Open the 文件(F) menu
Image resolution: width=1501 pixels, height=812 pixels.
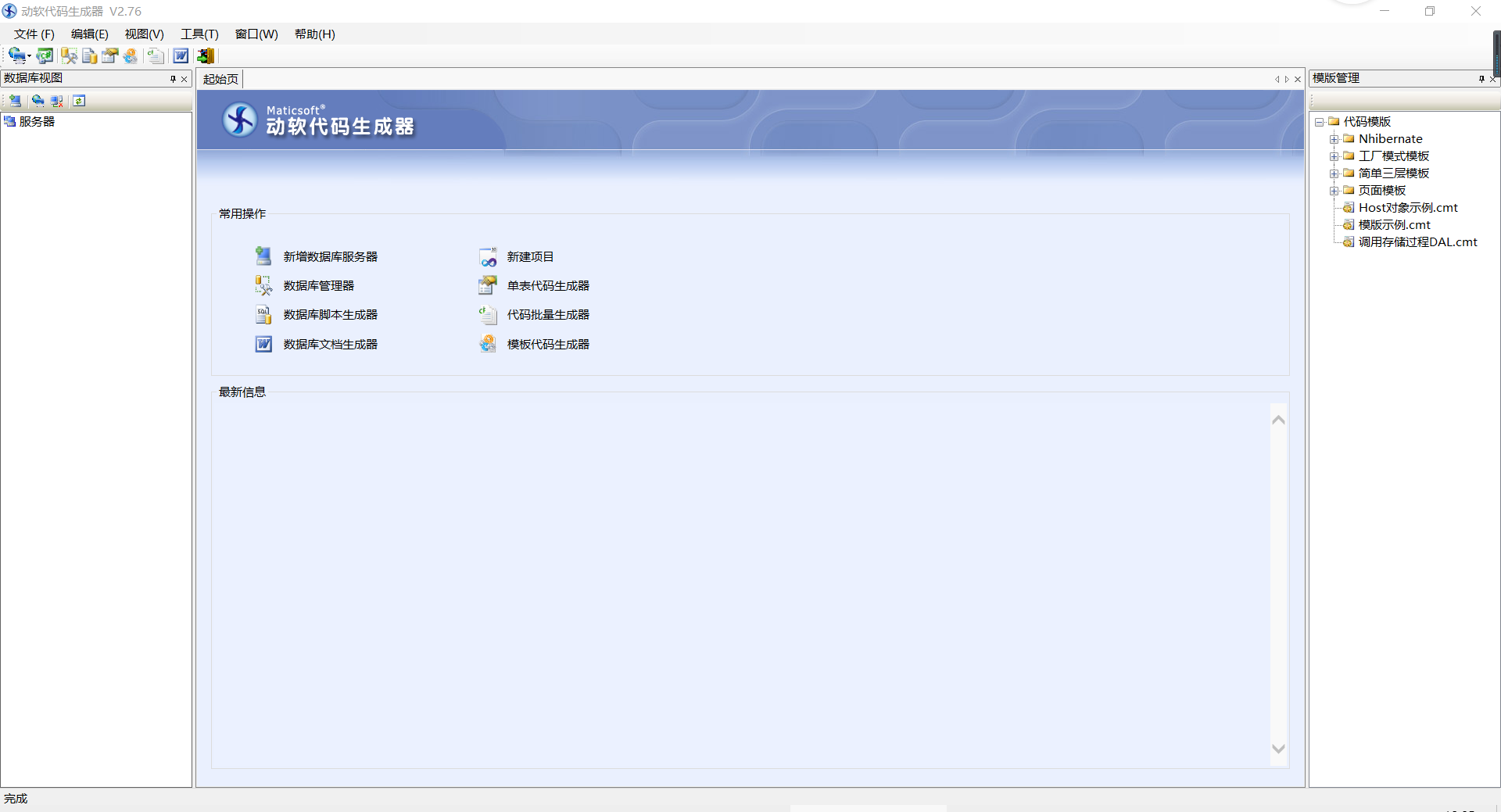(x=34, y=34)
